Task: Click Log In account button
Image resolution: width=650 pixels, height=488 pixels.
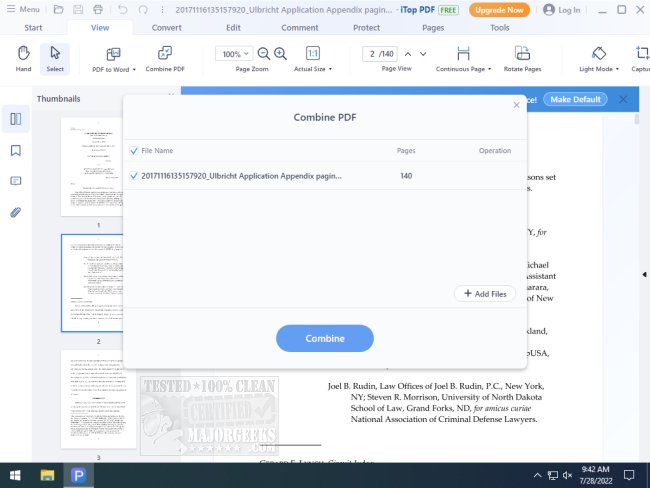Action: 562,10
